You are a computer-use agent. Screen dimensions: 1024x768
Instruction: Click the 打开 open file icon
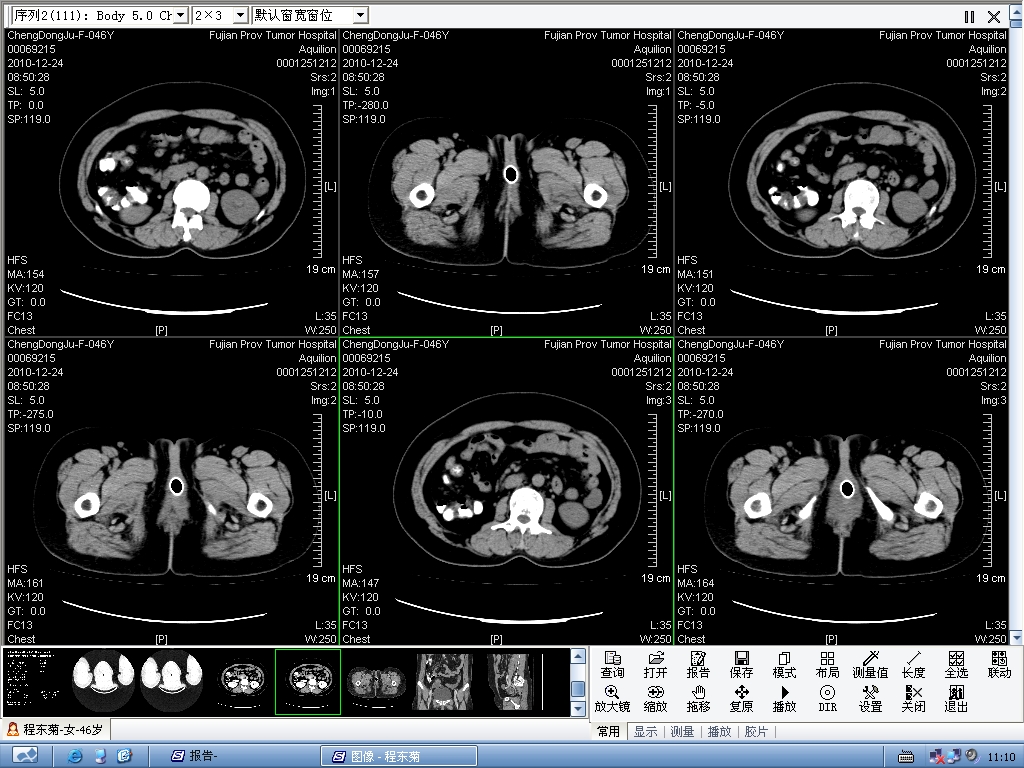click(655, 665)
